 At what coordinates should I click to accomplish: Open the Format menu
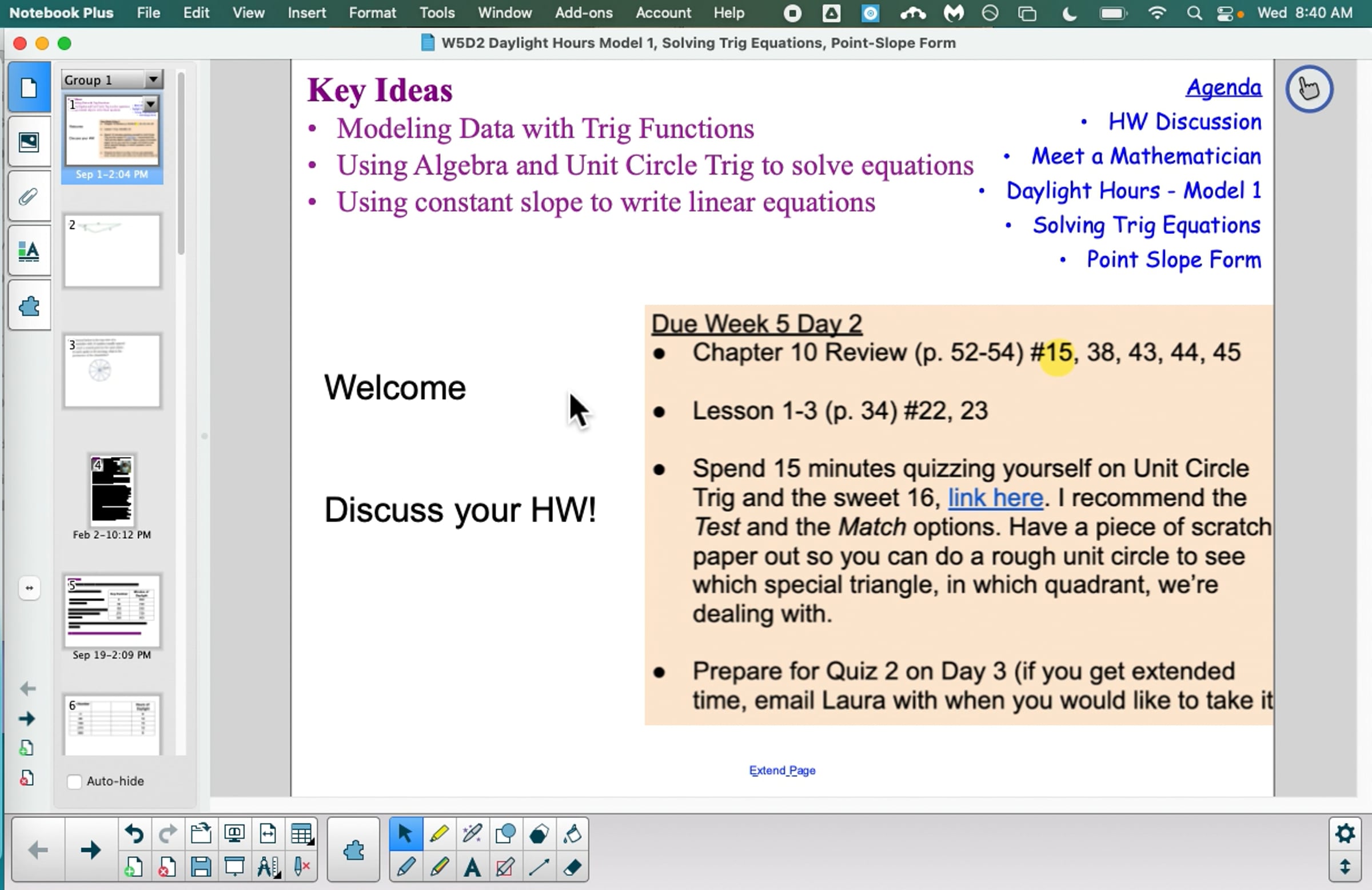click(x=372, y=13)
